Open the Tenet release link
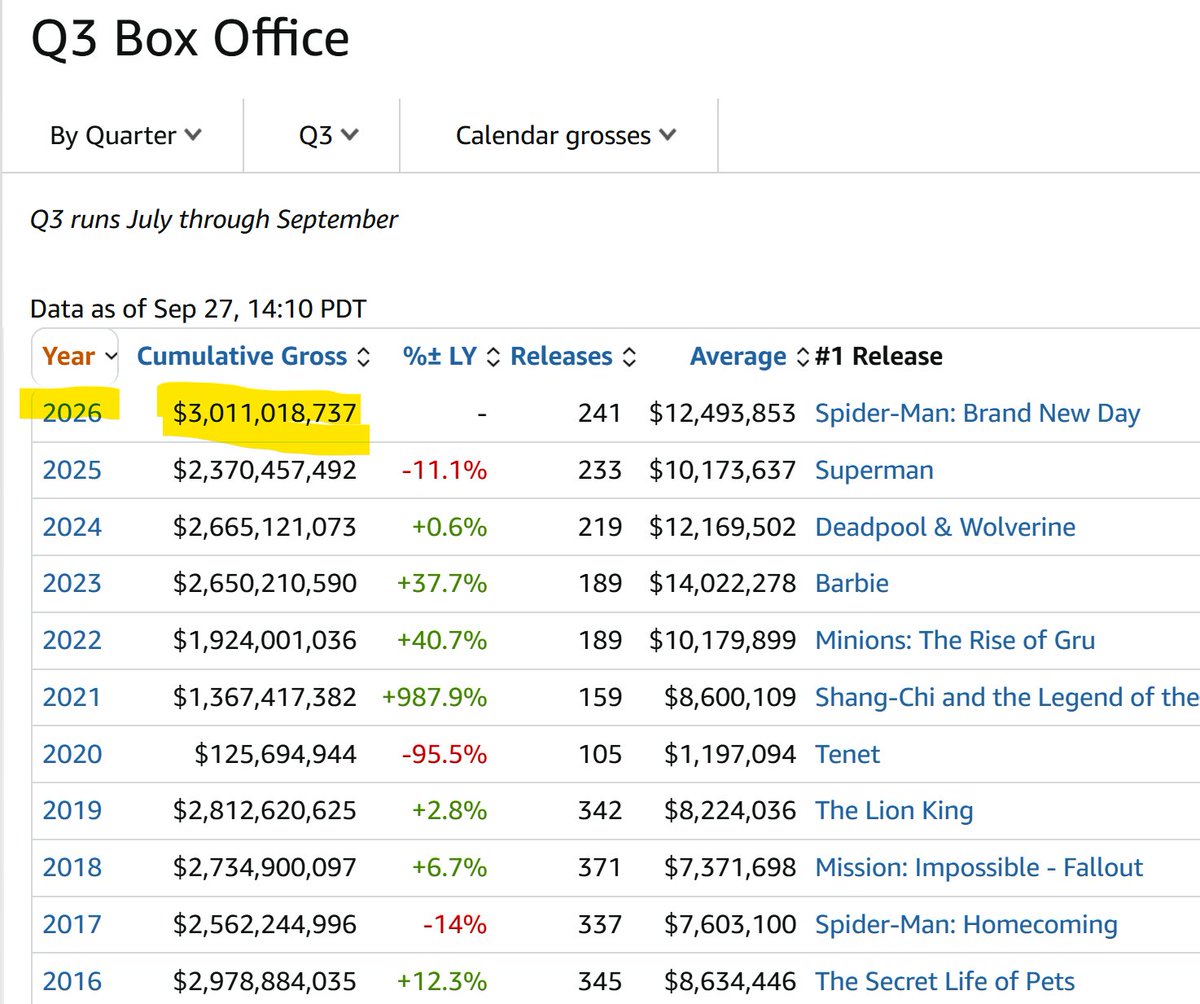 [848, 754]
